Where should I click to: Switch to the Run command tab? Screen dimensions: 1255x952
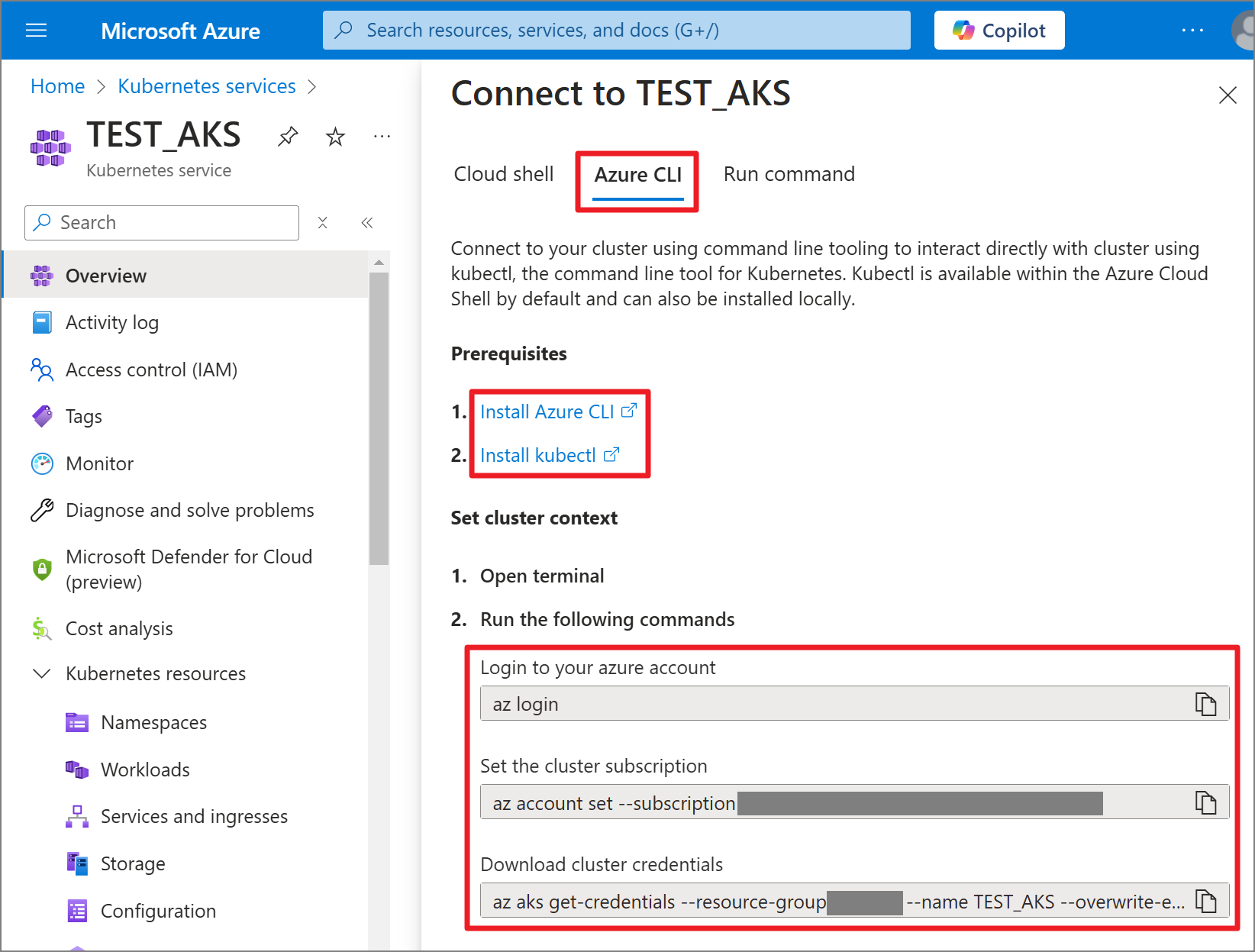tap(789, 175)
